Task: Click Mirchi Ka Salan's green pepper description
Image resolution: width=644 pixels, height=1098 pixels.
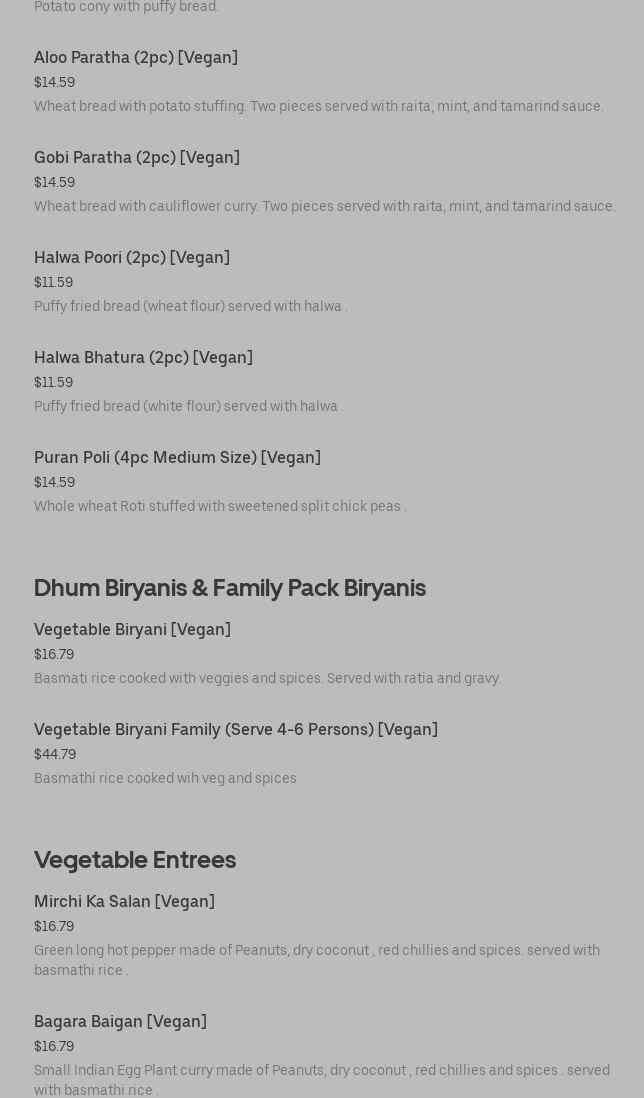Action: (x=317, y=961)
